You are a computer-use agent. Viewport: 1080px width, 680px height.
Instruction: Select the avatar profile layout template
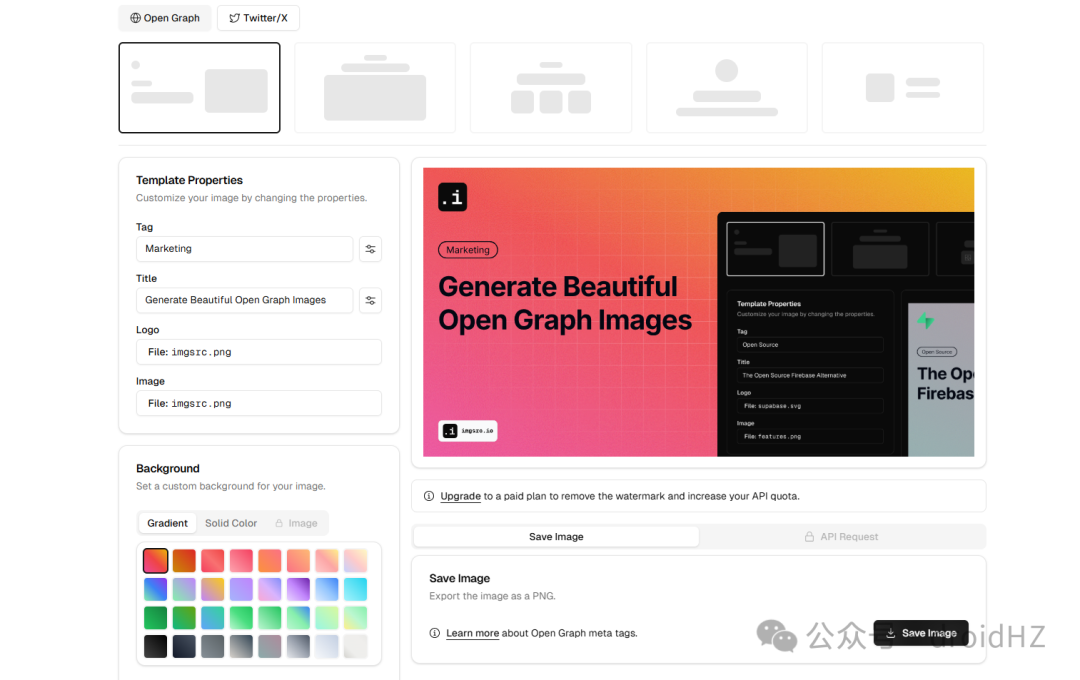727,87
